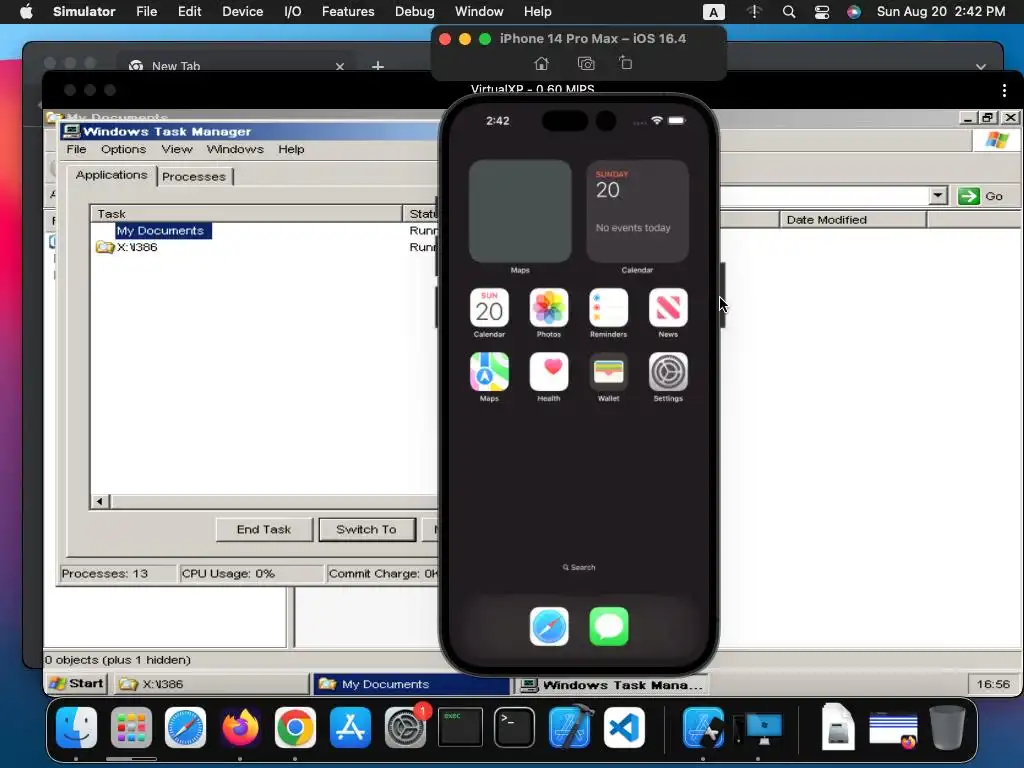Click the Simulator screenshot camera icon
Viewport: 1024px width, 768px height.
tap(586, 63)
